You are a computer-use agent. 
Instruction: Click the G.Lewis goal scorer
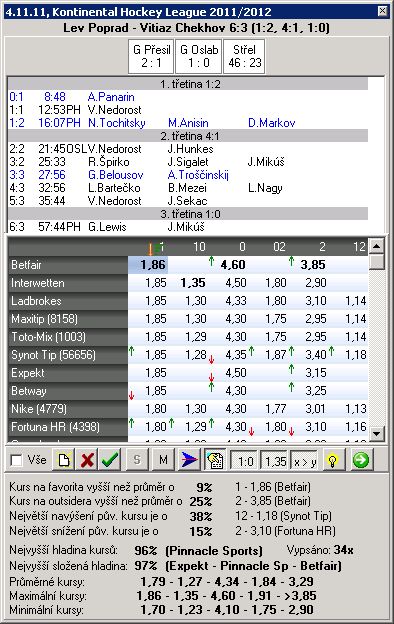pos(107,227)
